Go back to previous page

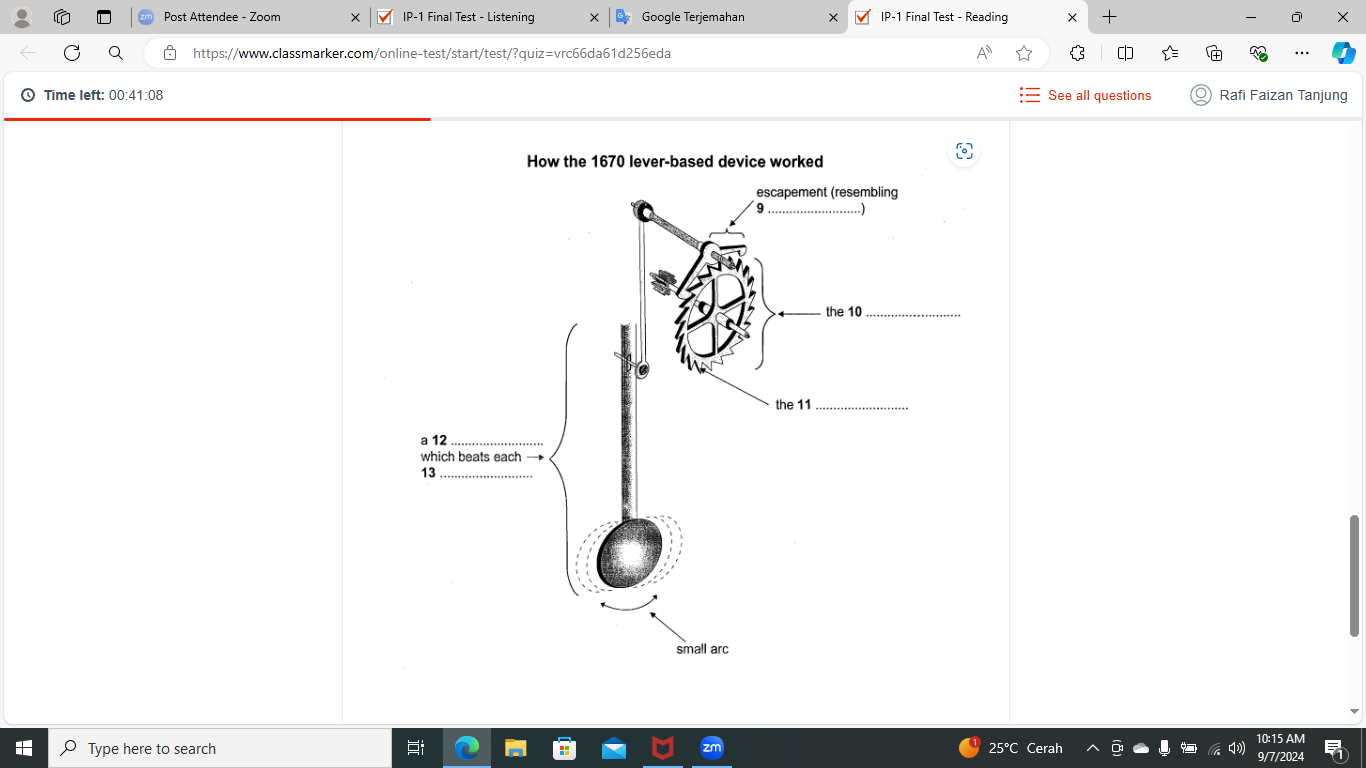(28, 53)
